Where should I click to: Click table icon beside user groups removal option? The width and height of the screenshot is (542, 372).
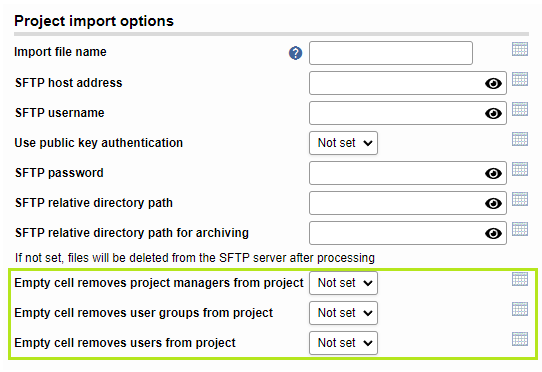coord(520,309)
